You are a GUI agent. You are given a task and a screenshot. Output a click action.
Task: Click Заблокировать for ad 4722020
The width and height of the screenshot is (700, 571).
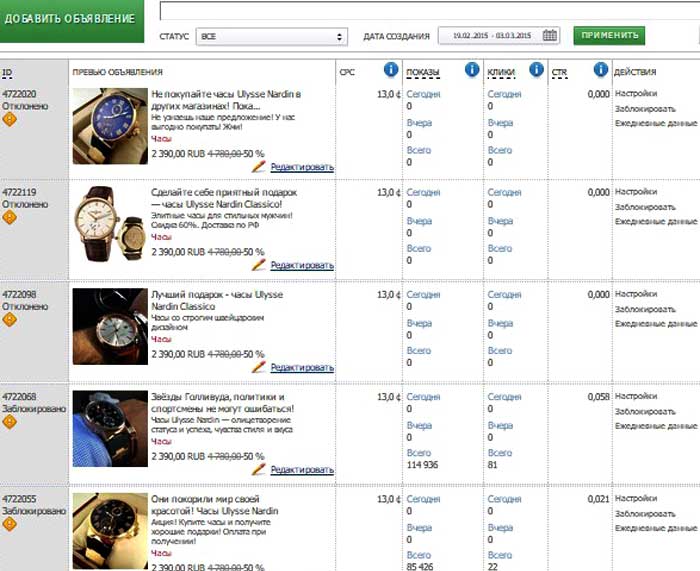[645, 109]
